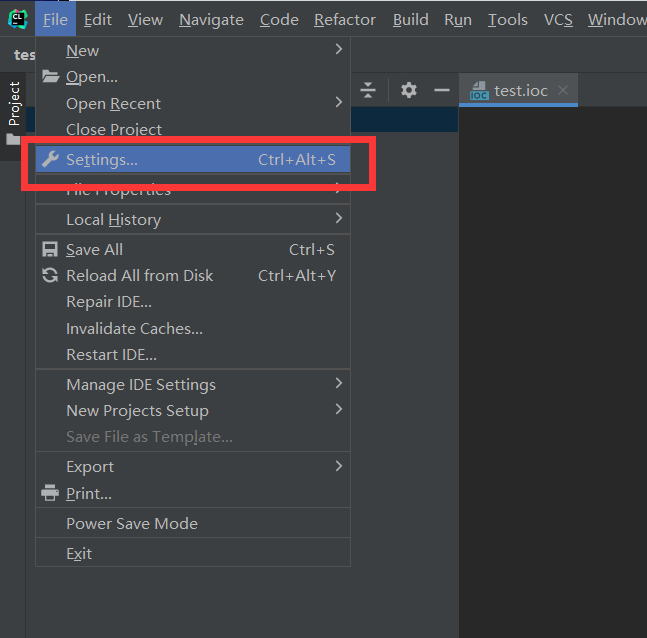This screenshot has height=638, width=647.
Task: Open project view options gear icon
Action: point(409,90)
